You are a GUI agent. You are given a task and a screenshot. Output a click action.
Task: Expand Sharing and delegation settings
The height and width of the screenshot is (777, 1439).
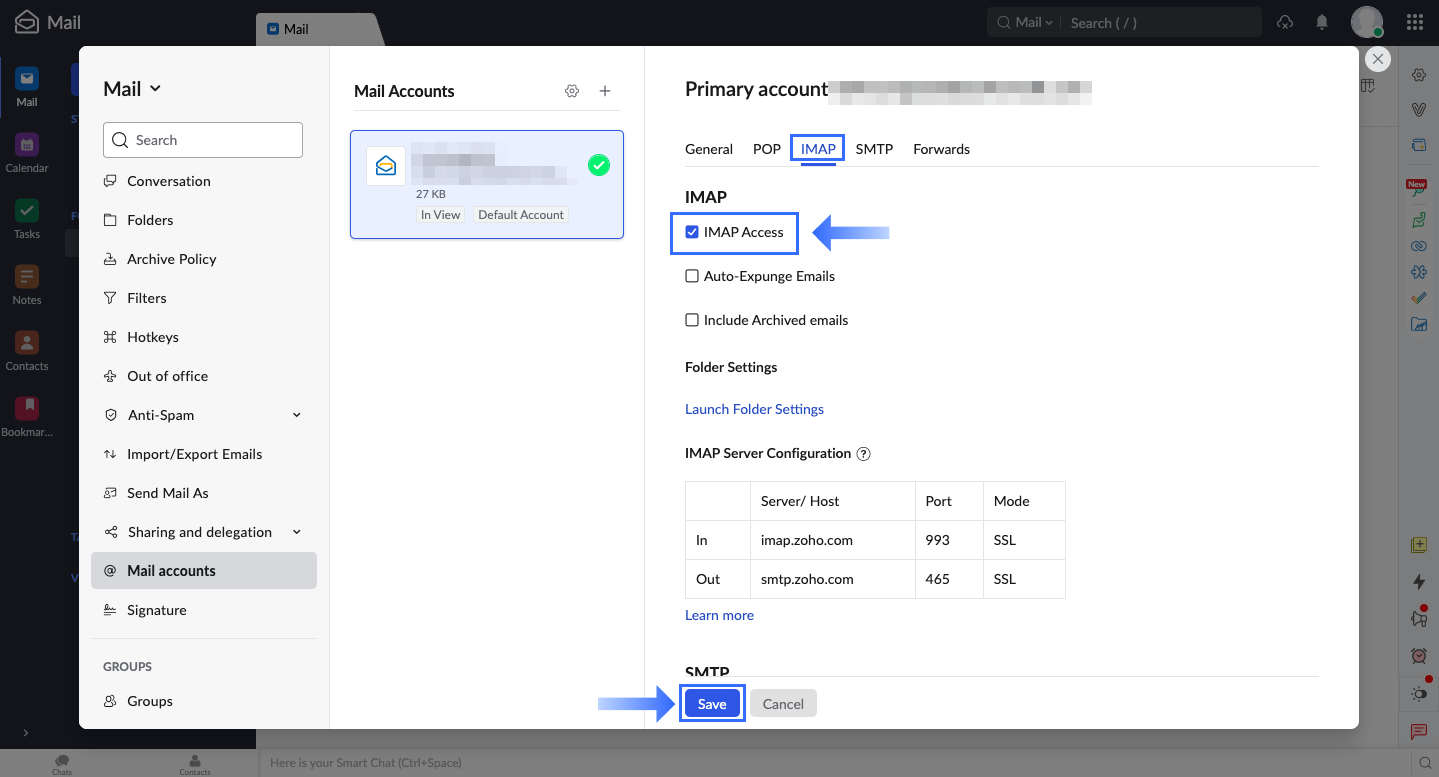tap(202, 531)
